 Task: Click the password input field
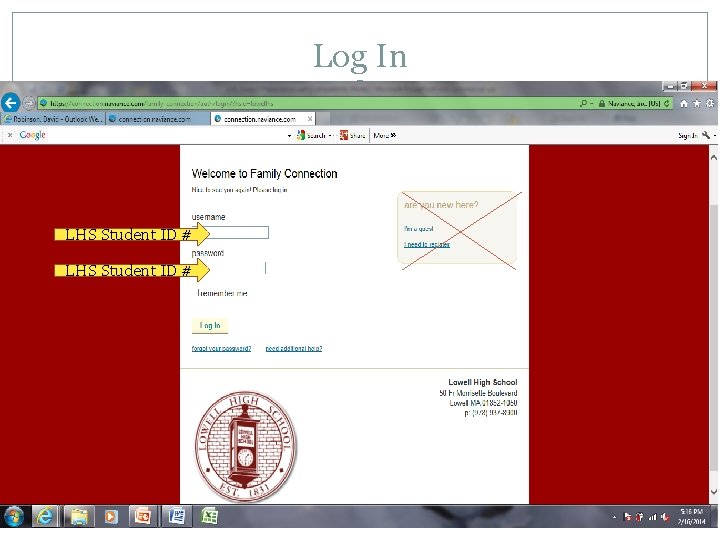pos(229,268)
